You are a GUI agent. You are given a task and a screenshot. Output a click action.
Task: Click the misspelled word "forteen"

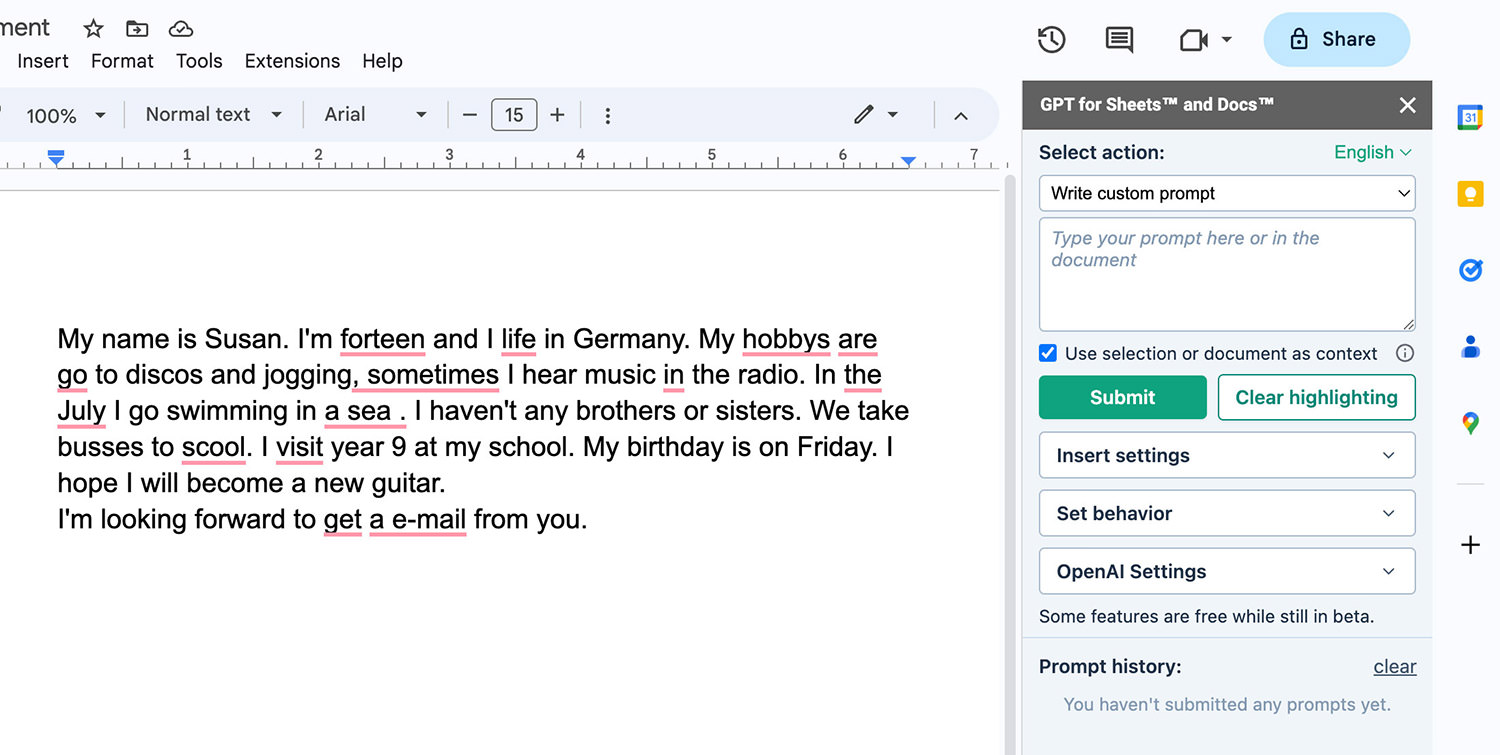click(382, 339)
